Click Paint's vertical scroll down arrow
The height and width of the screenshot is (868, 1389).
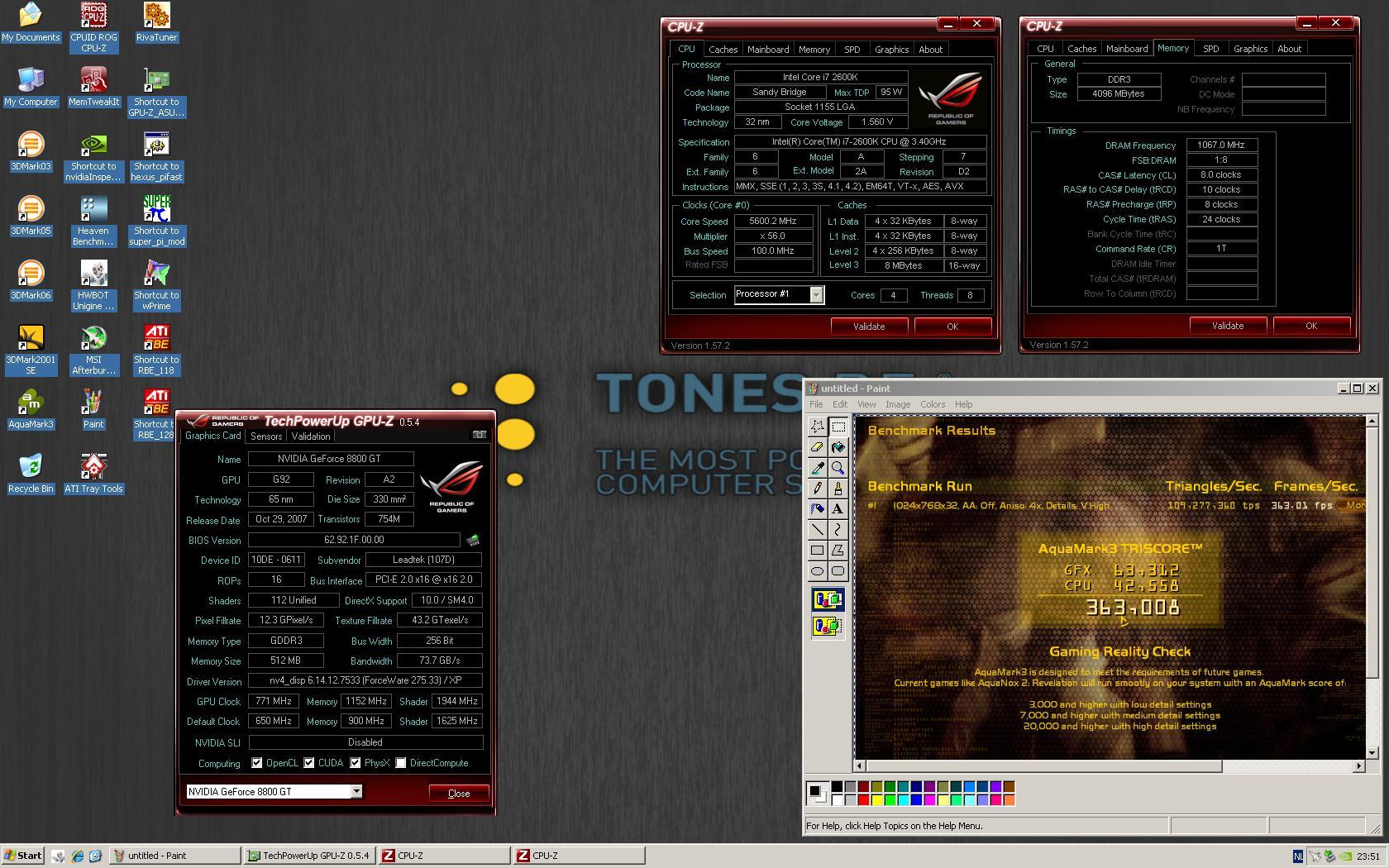click(x=1373, y=753)
